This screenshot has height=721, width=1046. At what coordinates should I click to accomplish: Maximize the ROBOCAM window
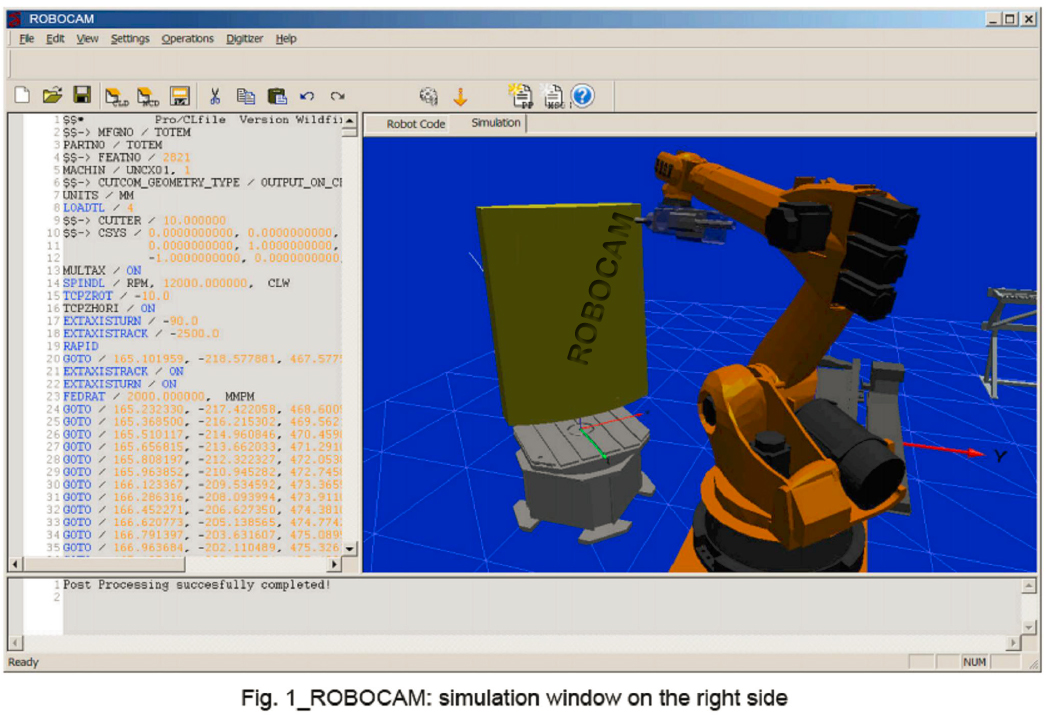point(1010,19)
